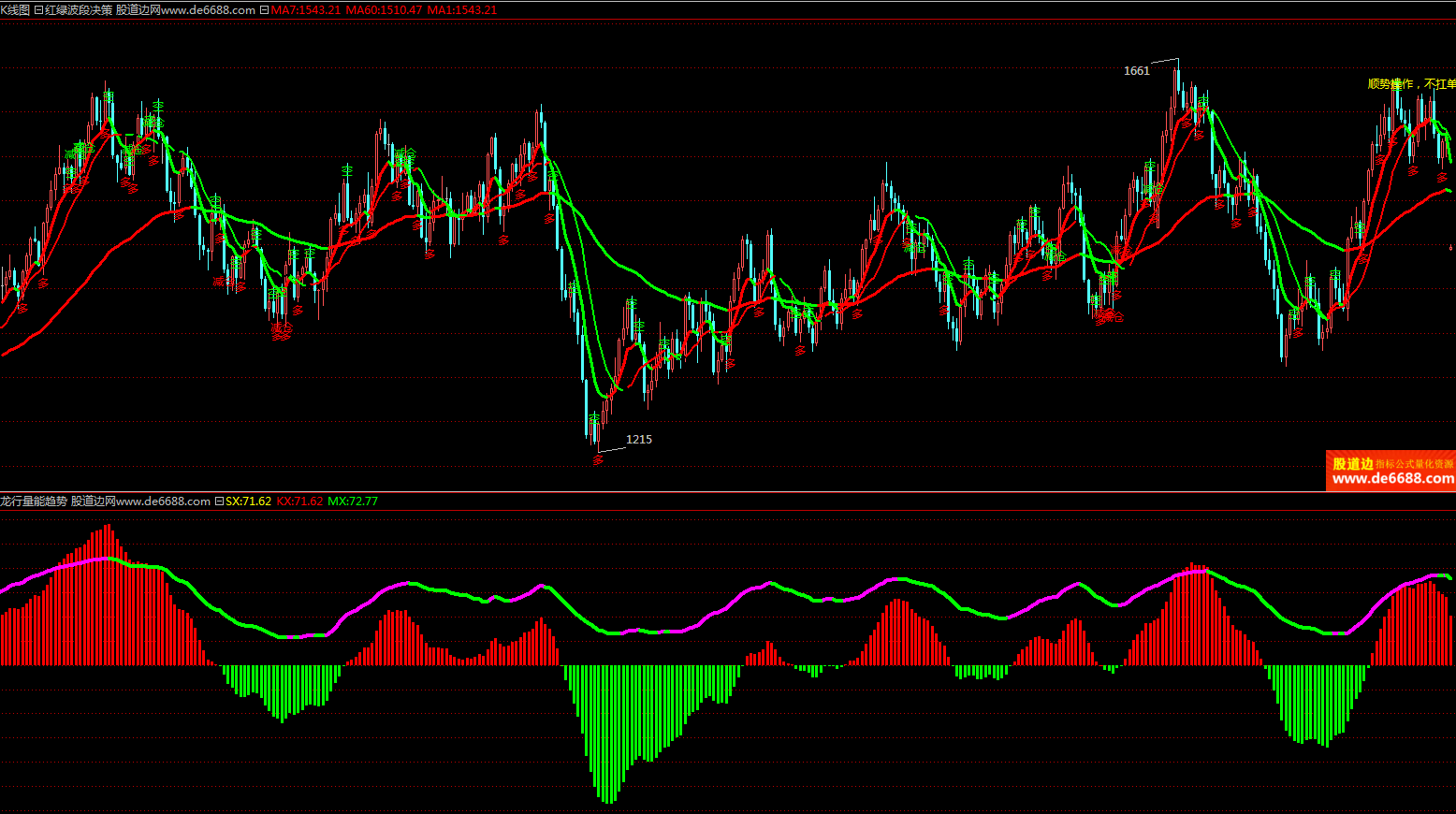Click the MA1:1543.21 readout

coord(462,10)
